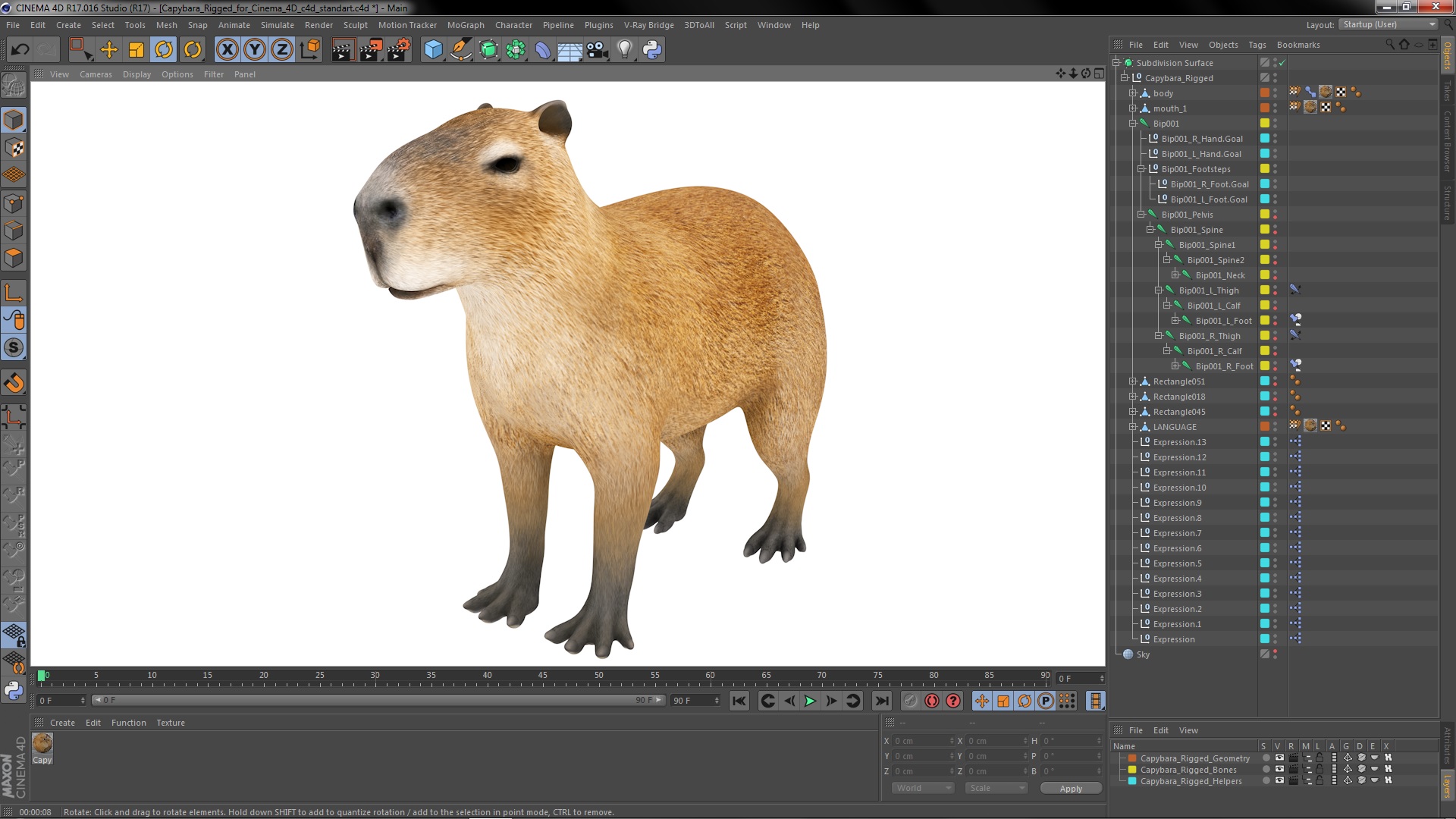Click the record active objects button

tap(911, 701)
